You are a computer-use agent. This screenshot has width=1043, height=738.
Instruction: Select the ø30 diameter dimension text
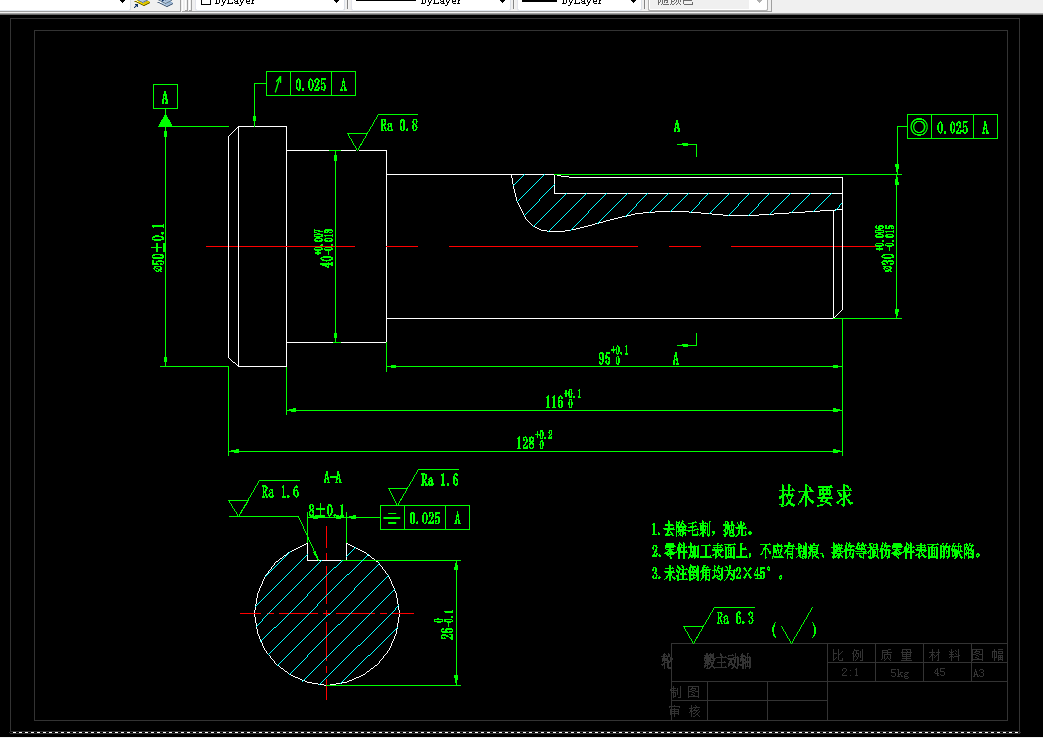click(x=887, y=248)
